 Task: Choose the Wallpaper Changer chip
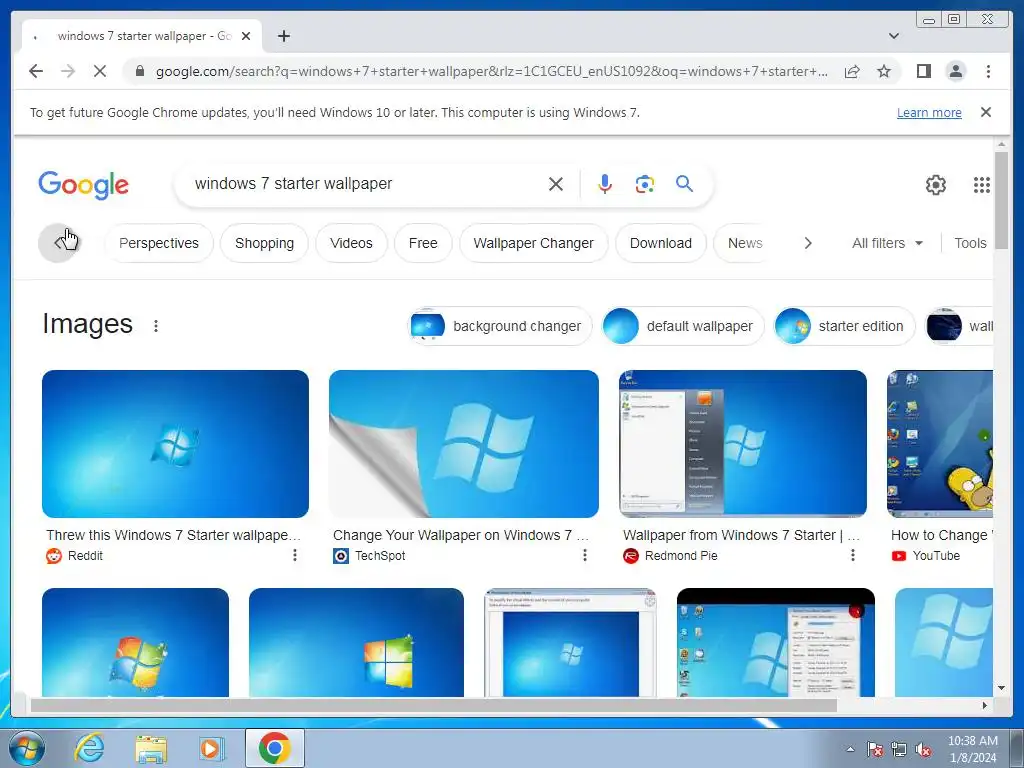[534, 243]
